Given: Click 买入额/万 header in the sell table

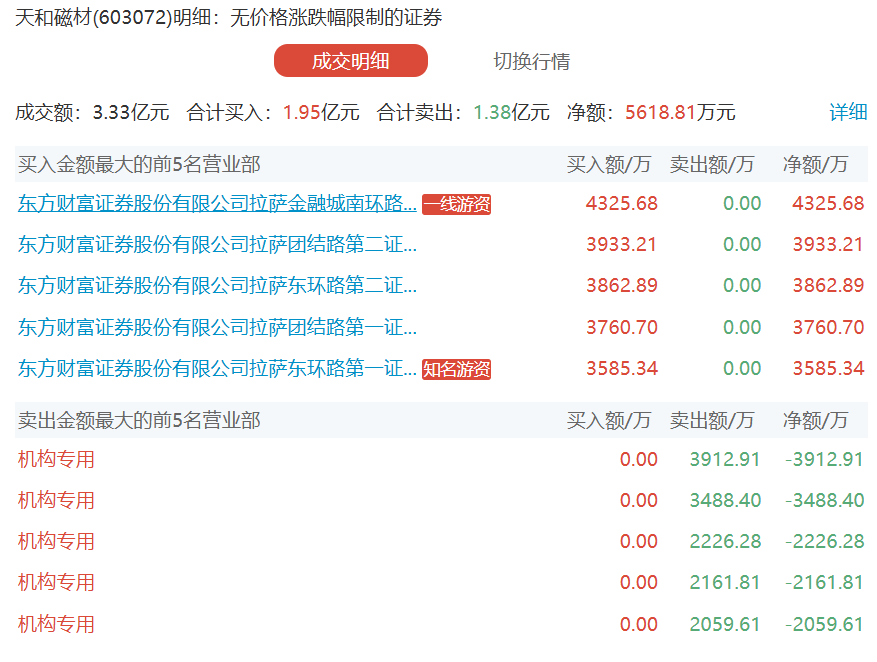Looking at the screenshot, I should click(x=609, y=420).
